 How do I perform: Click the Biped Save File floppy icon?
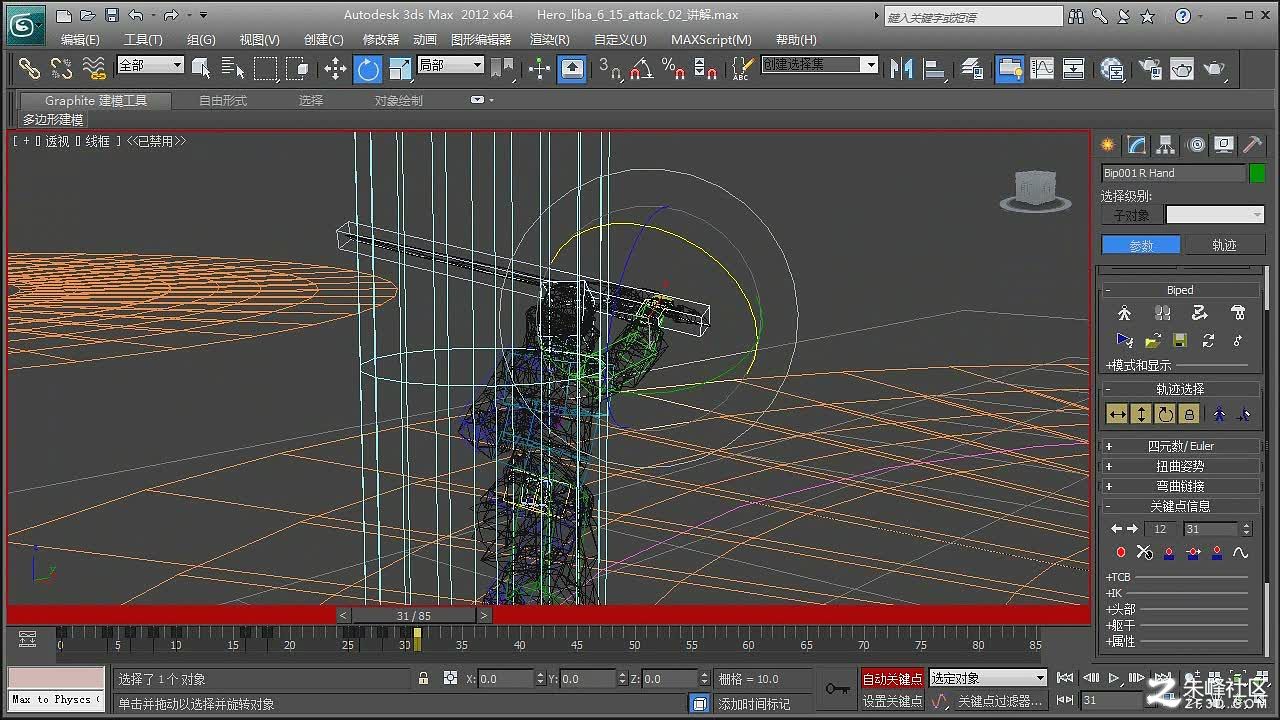click(1180, 341)
